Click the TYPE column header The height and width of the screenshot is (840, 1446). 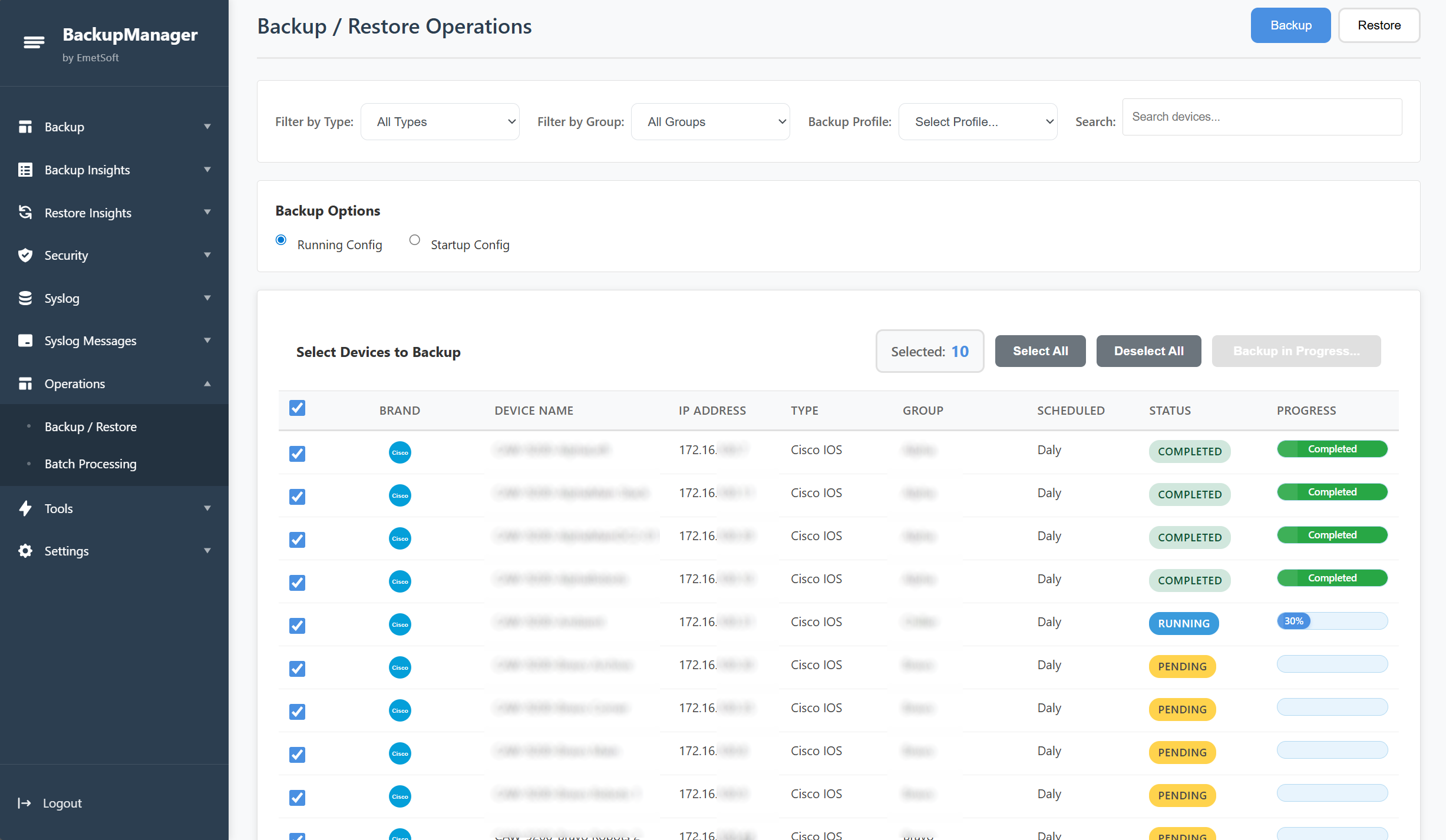804,411
